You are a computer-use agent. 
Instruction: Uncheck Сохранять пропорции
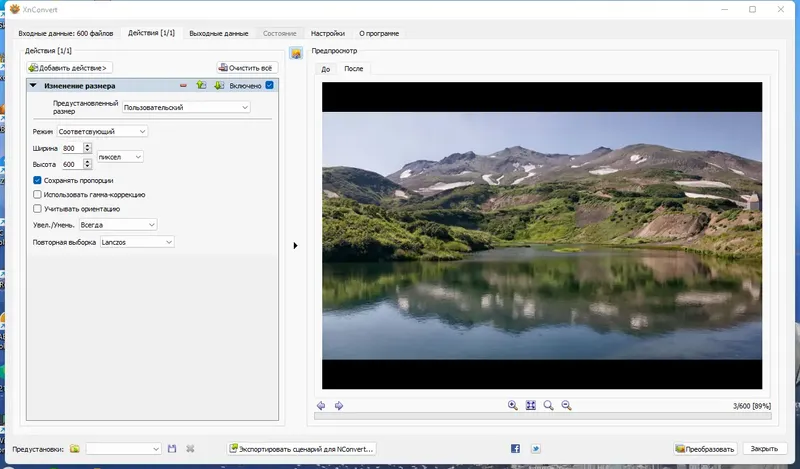[x=37, y=180]
